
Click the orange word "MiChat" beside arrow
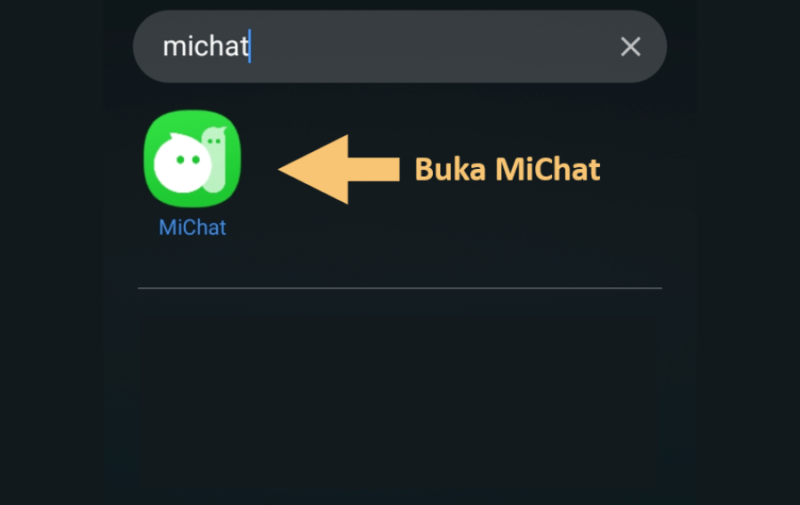pos(547,169)
